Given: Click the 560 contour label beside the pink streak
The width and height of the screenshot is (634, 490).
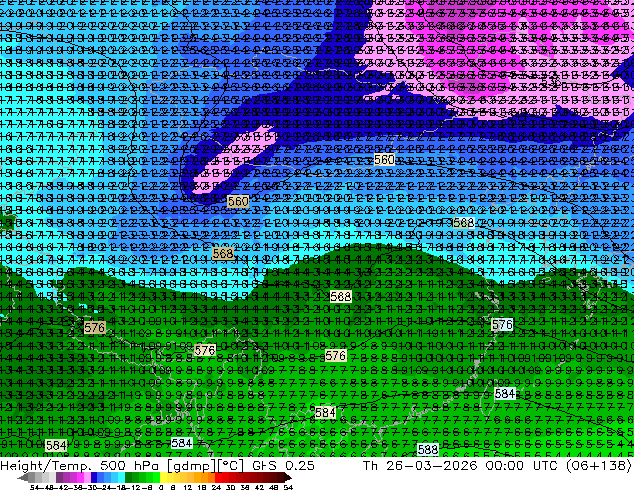Looking at the screenshot, I should pos(238,201).
